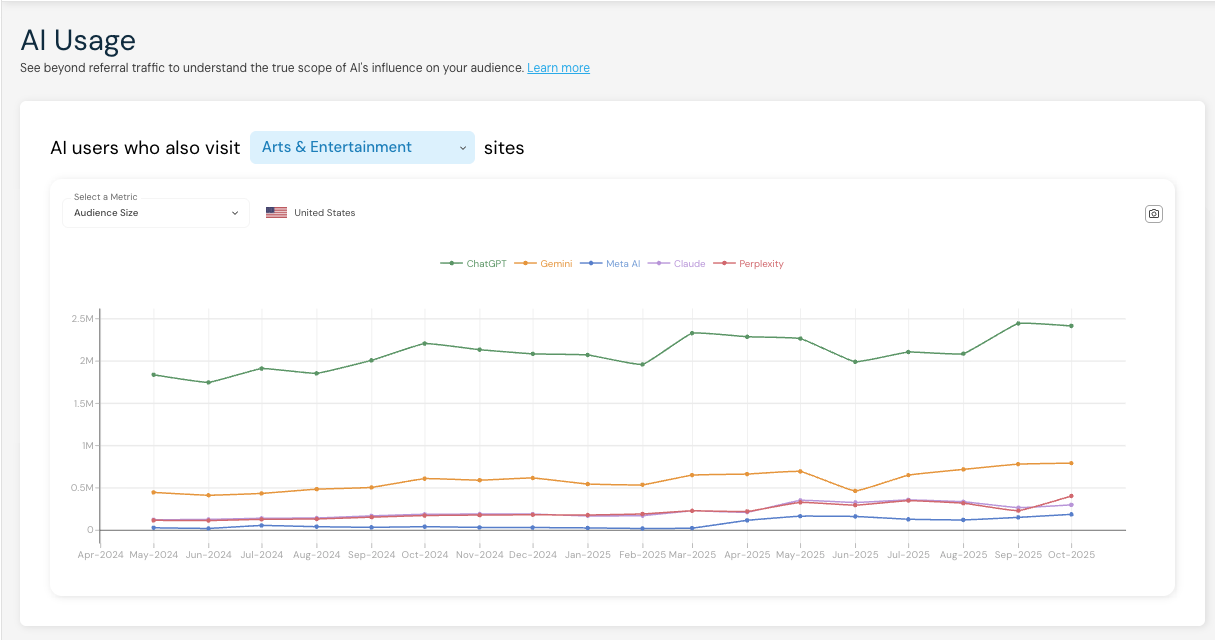1215x640 pixels.
Task: Click ChatGPT data point at Oct-2024
Action: (424, 343)
